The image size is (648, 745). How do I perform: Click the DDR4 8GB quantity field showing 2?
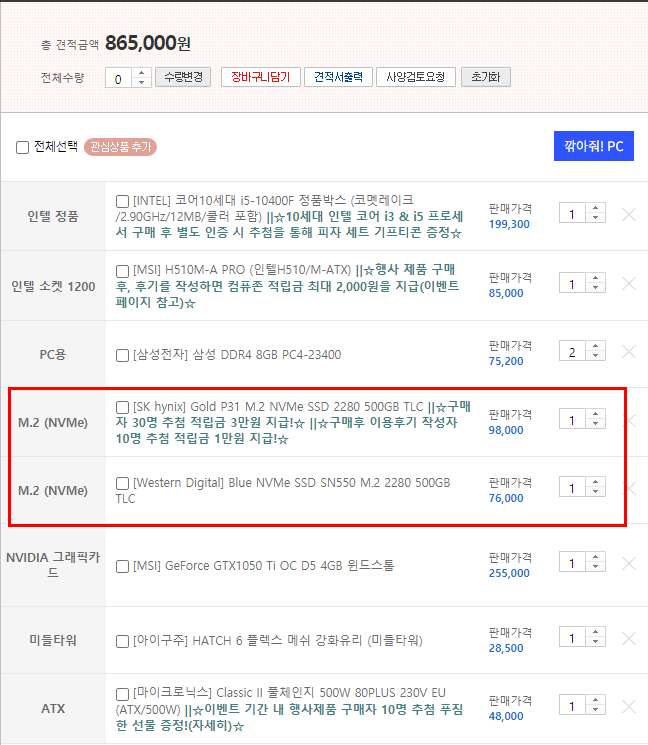(x=572, y=351)
